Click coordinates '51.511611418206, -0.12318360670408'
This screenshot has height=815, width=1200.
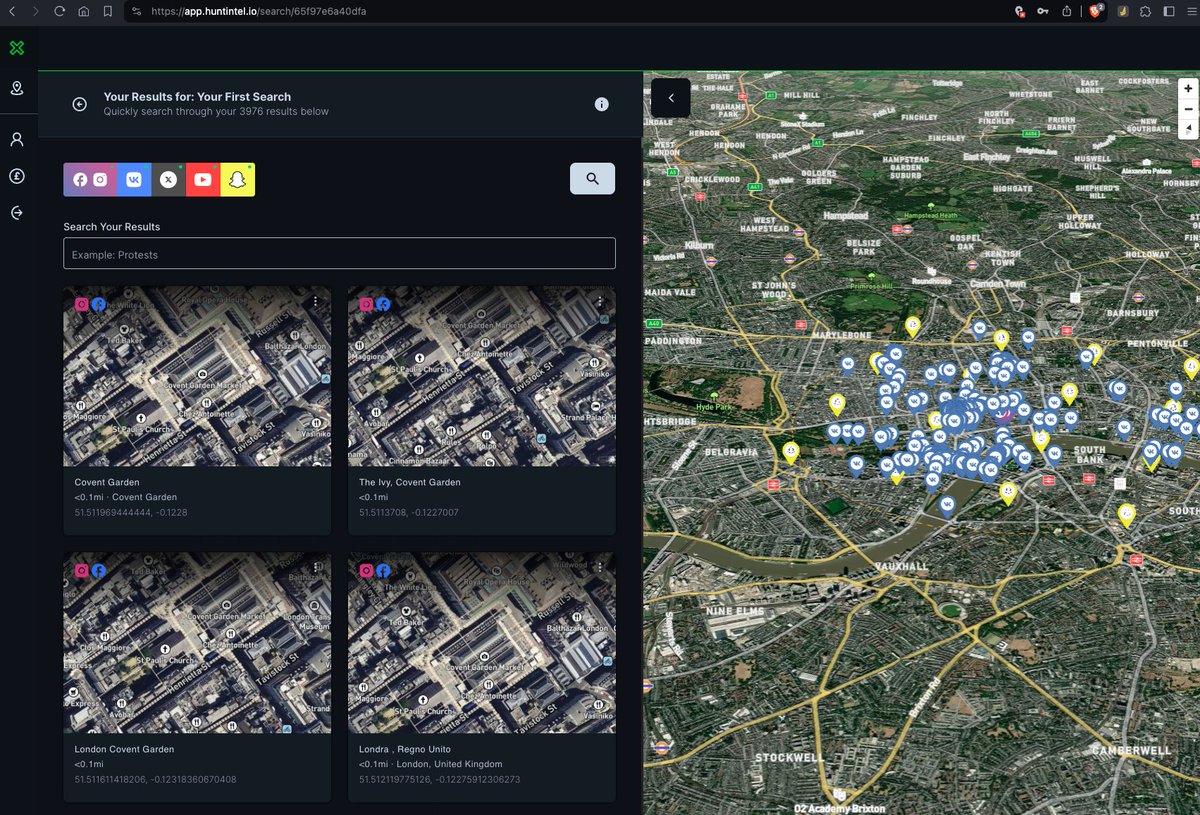[155, 779]
